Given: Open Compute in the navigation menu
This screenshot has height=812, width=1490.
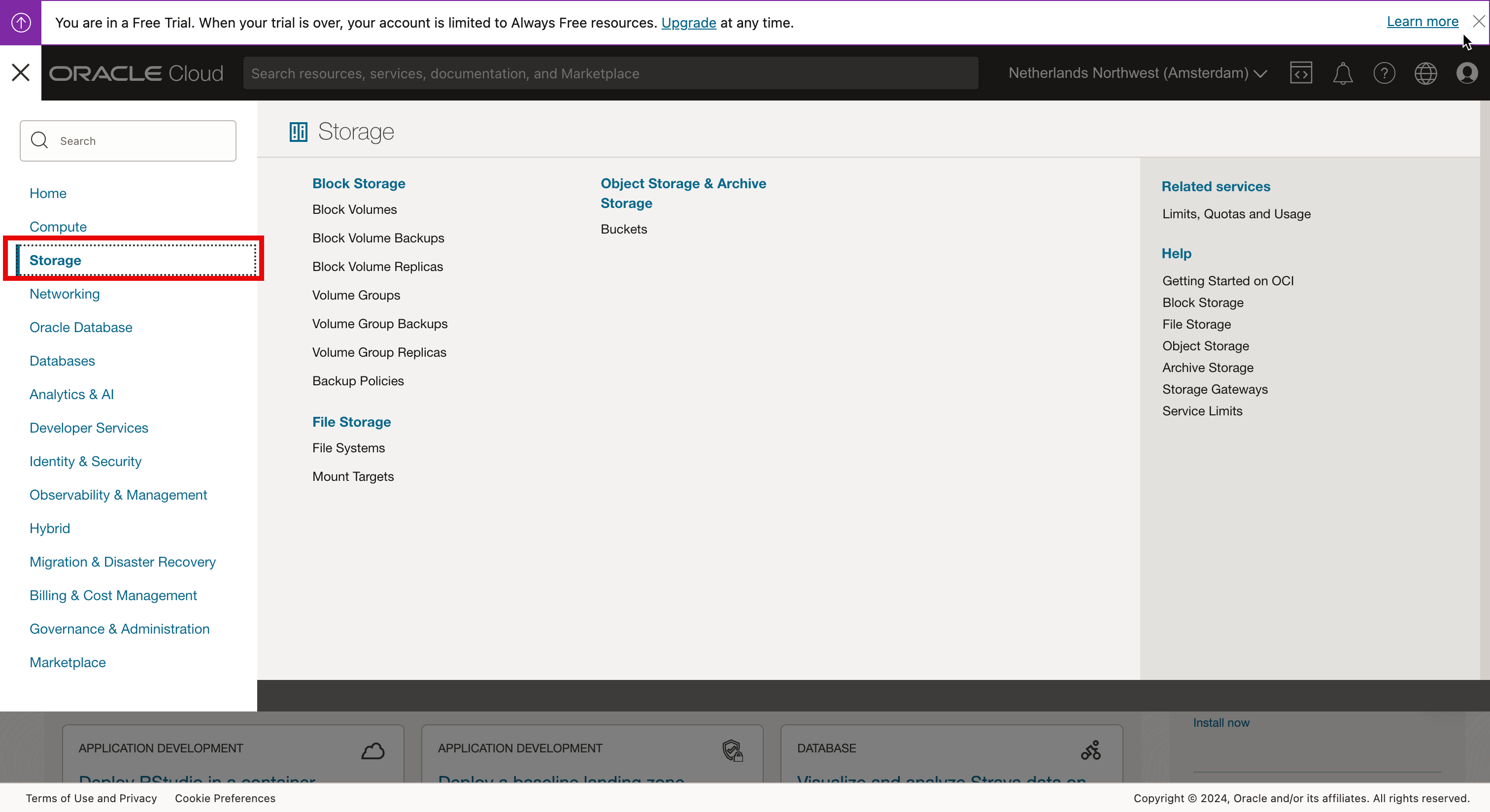Looking at the screenshot, I should pyautogui.click(x=58, y=227).
